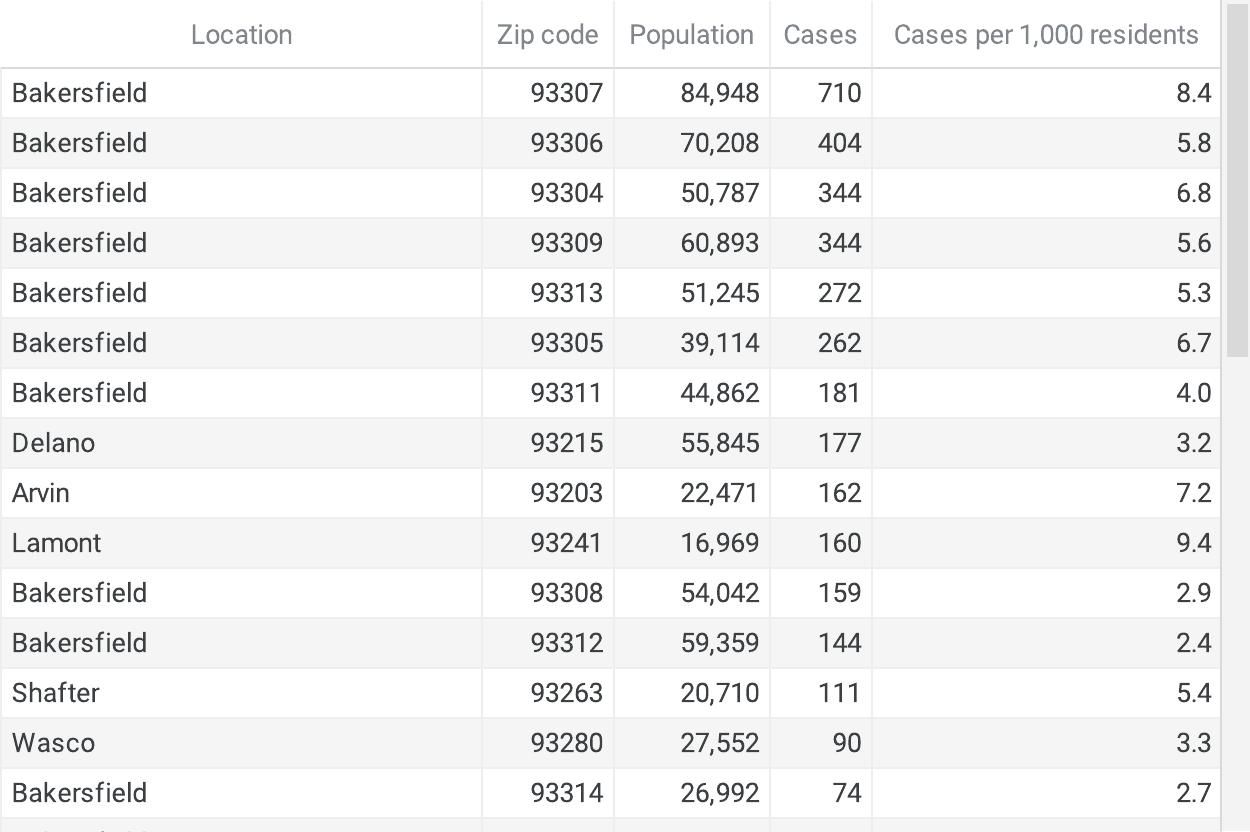Sort by the Population column header
The image size is (1250, 832).
(x=691, y=35)
